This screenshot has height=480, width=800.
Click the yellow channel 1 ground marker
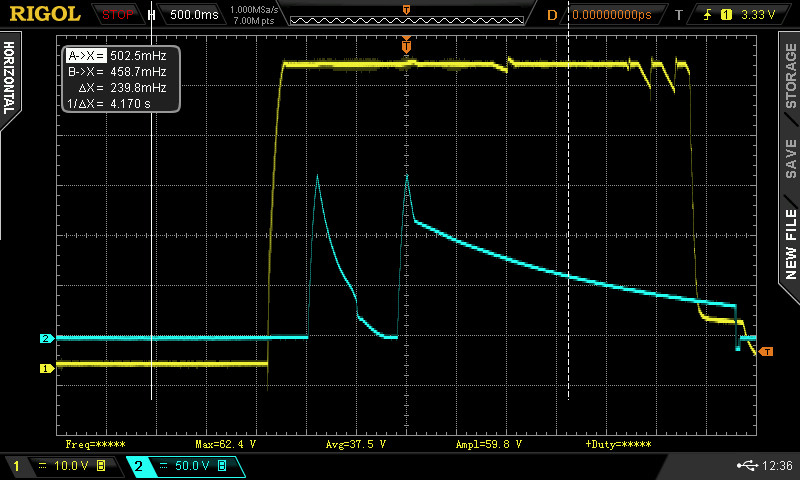point(46,368)
